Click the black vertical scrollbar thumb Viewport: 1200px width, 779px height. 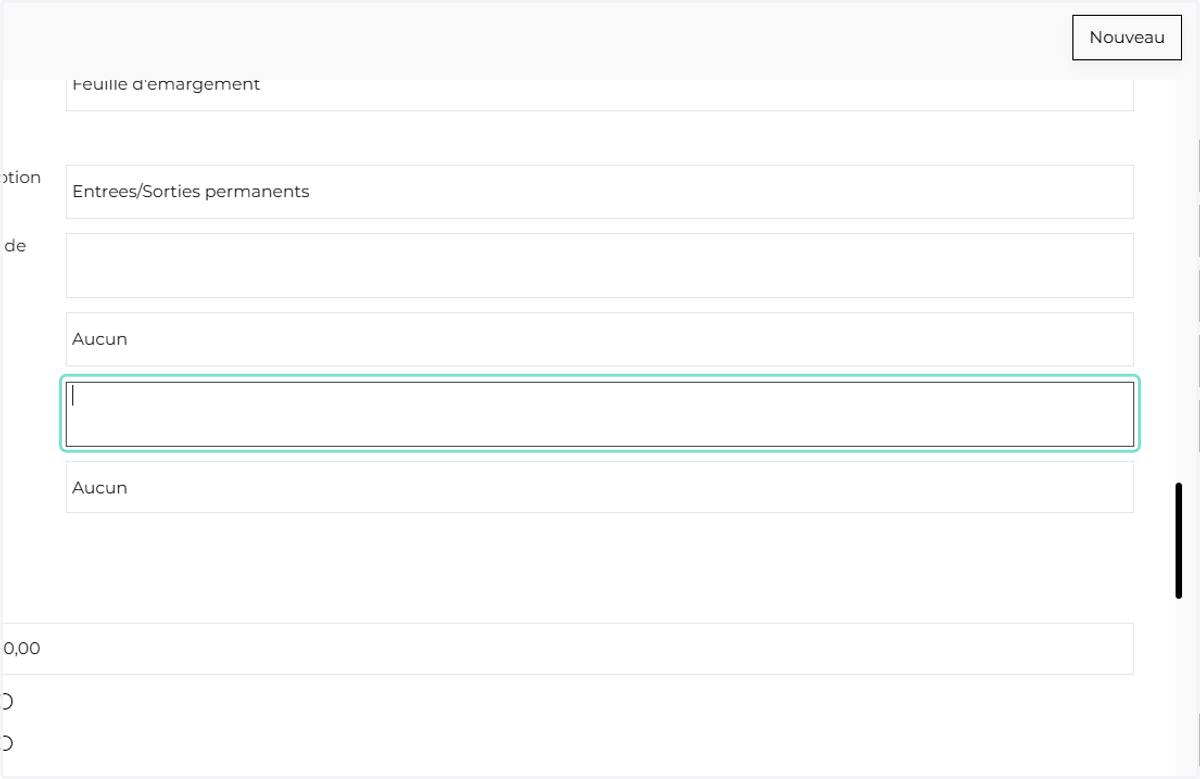[x=1179, y=541]
